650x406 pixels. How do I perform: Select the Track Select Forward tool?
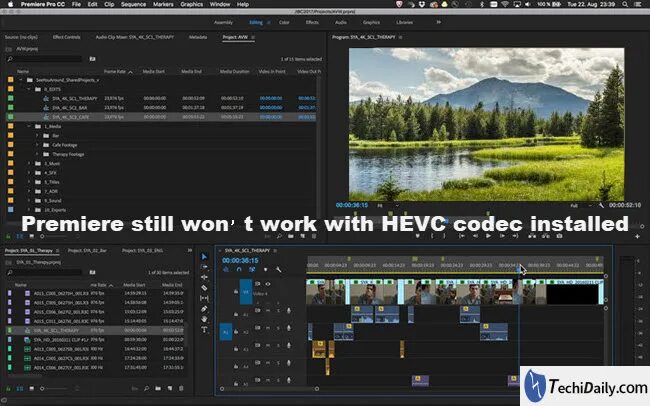[x=204, y=267]
